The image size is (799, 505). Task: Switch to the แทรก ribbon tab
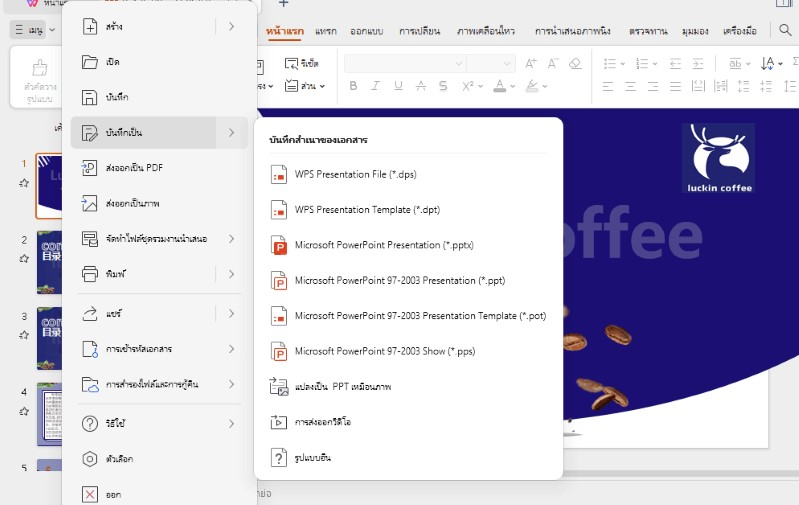[326, 31]
